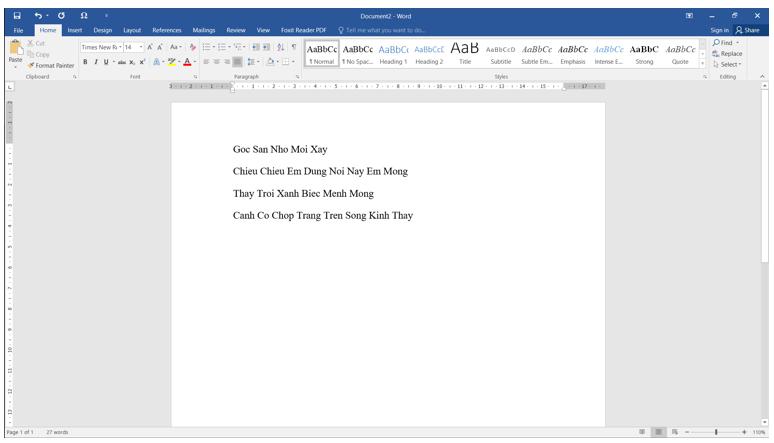This screenshot has width=774, height=443.
Task: Open the font name dropdown (Times New Roman)
Action: (x=100, y=47)
